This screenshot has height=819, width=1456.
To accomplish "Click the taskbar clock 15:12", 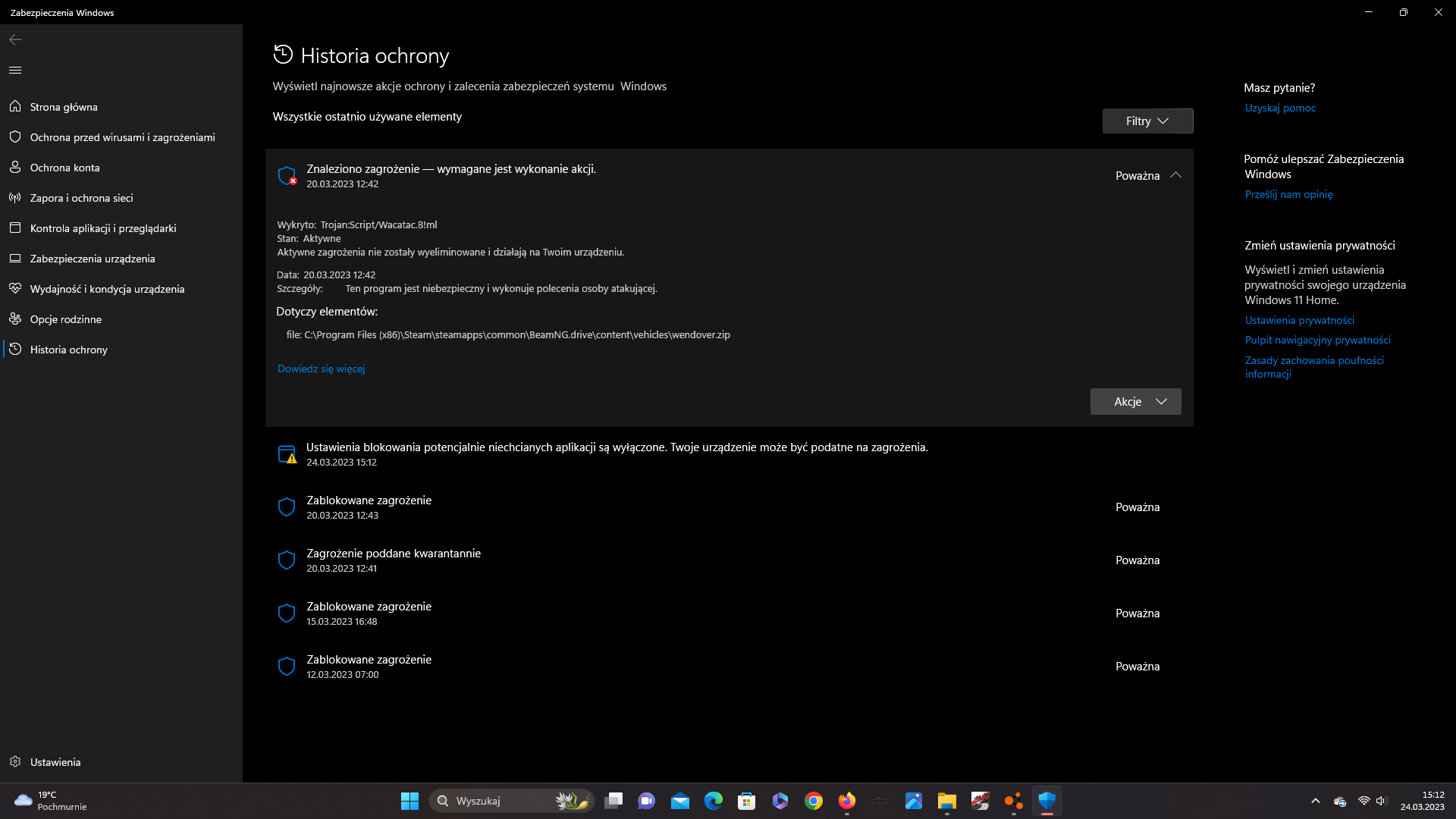I will point(1422,801).
